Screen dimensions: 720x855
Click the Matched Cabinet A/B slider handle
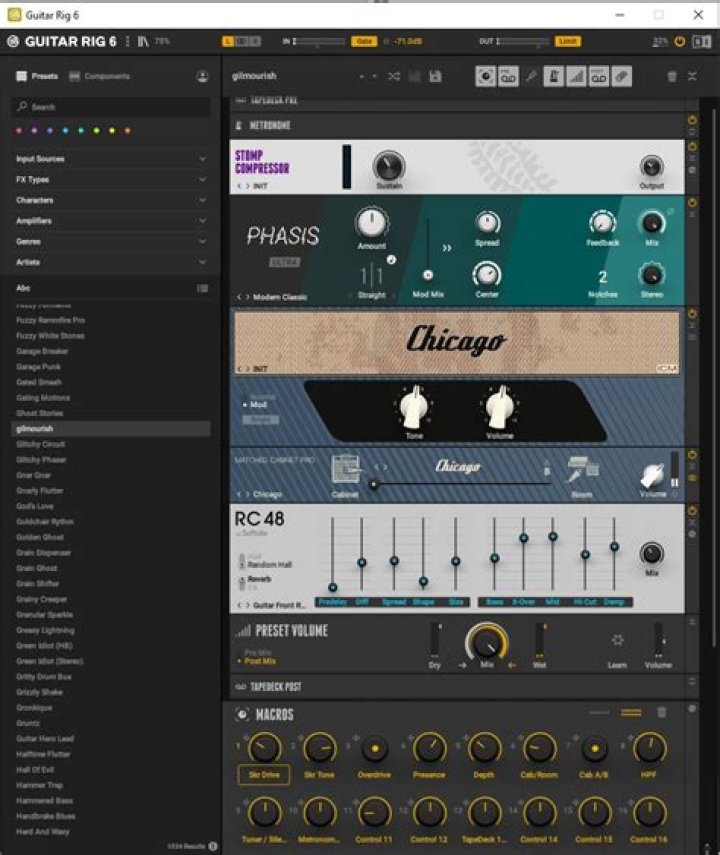point(374,484)
